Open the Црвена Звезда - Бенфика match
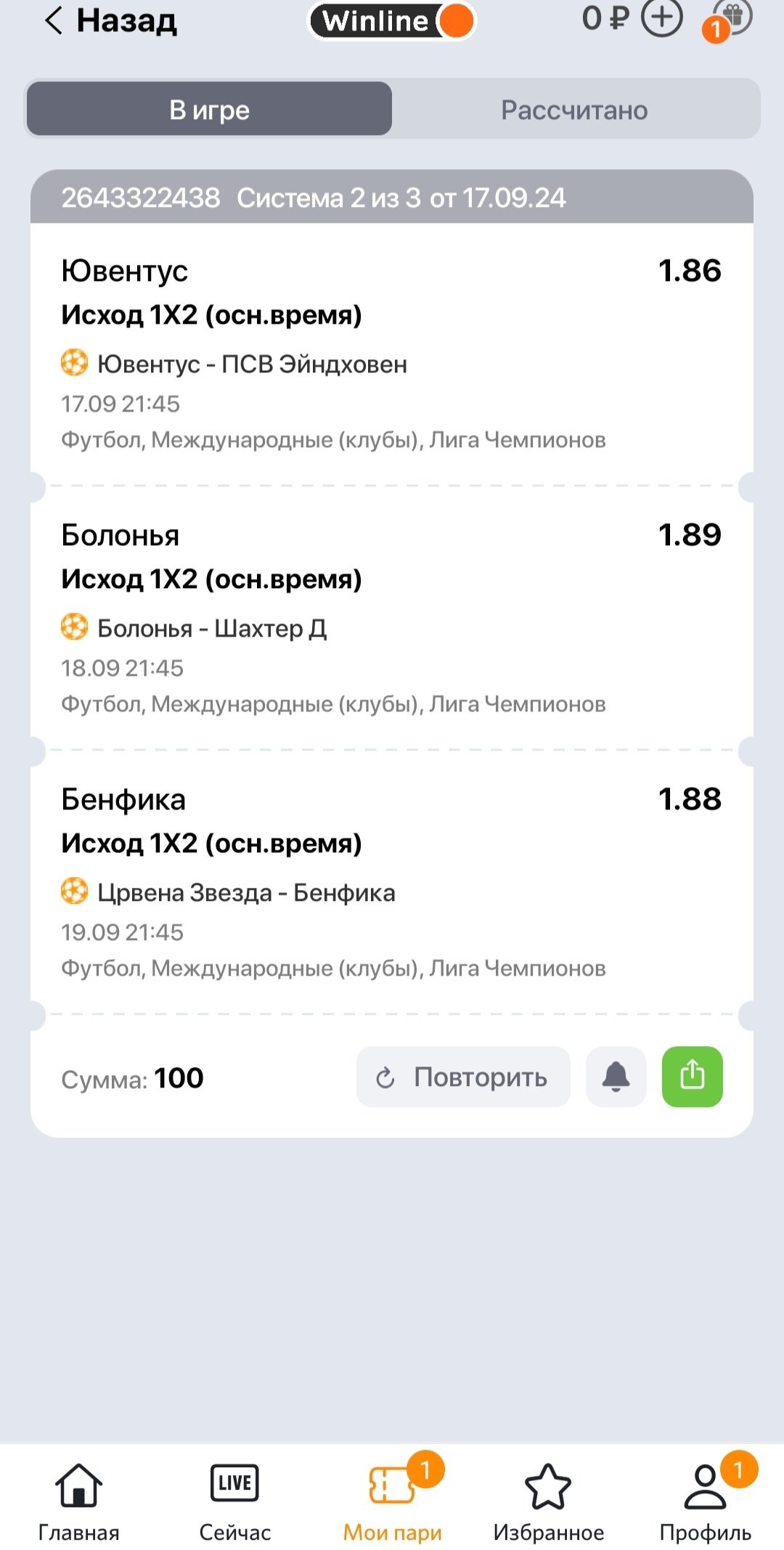 tap(246, 892)
